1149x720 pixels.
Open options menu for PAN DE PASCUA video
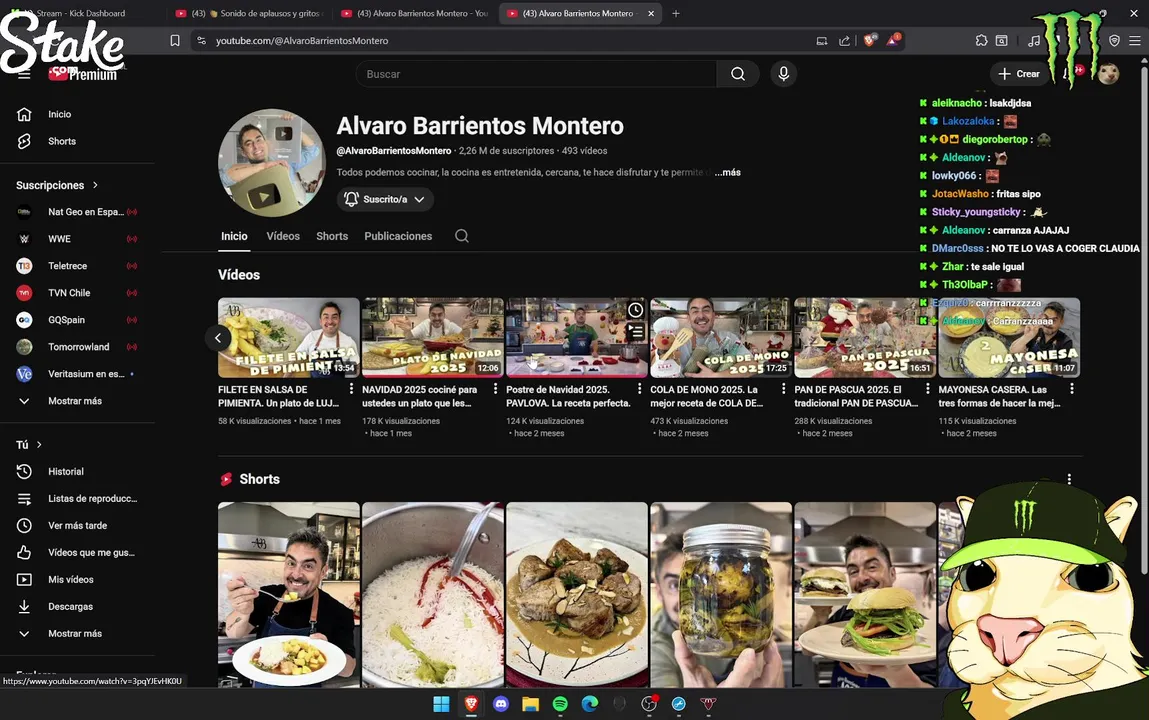pos(928,389)
